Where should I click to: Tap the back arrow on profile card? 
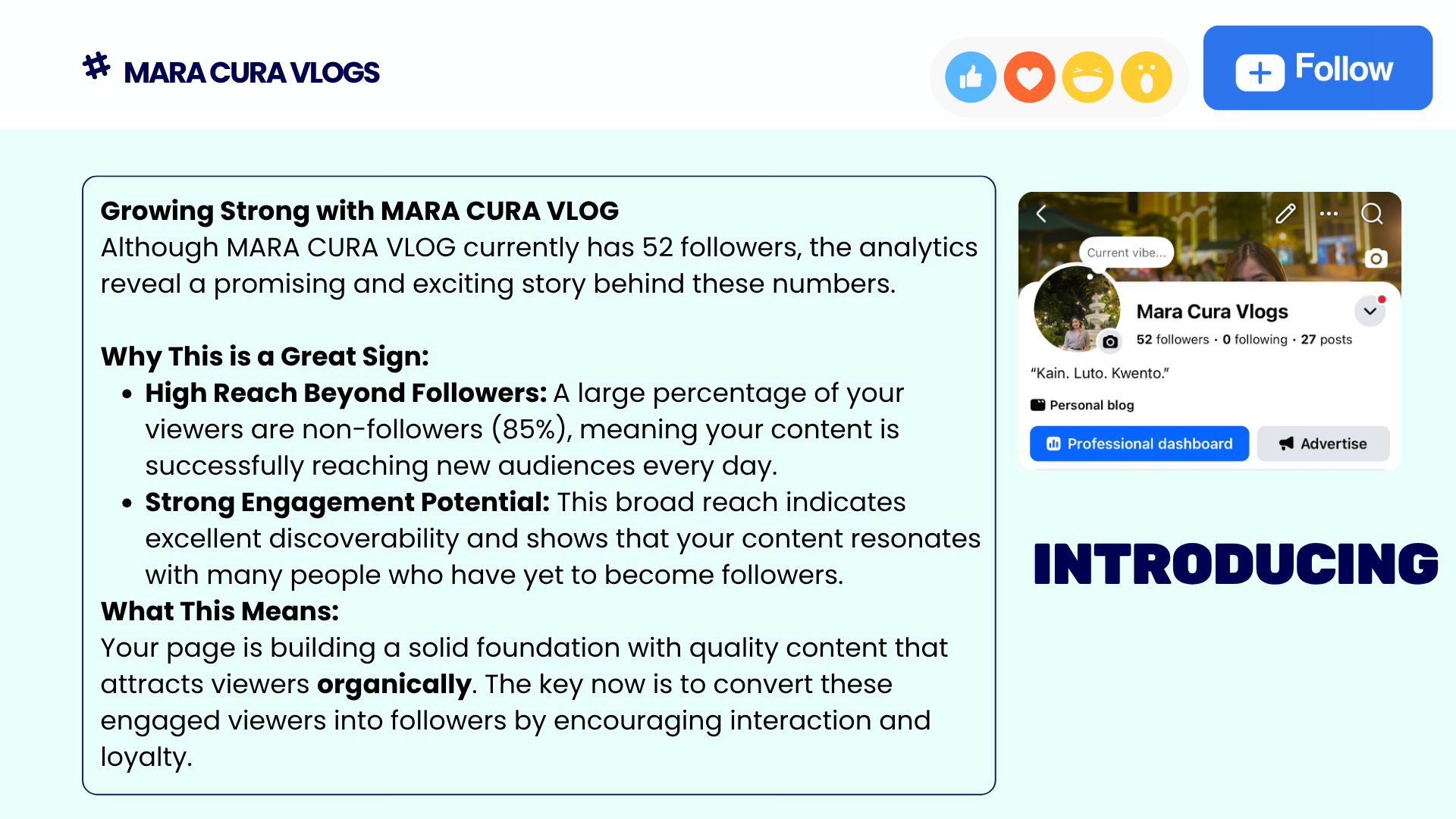tap(1042, 214)
